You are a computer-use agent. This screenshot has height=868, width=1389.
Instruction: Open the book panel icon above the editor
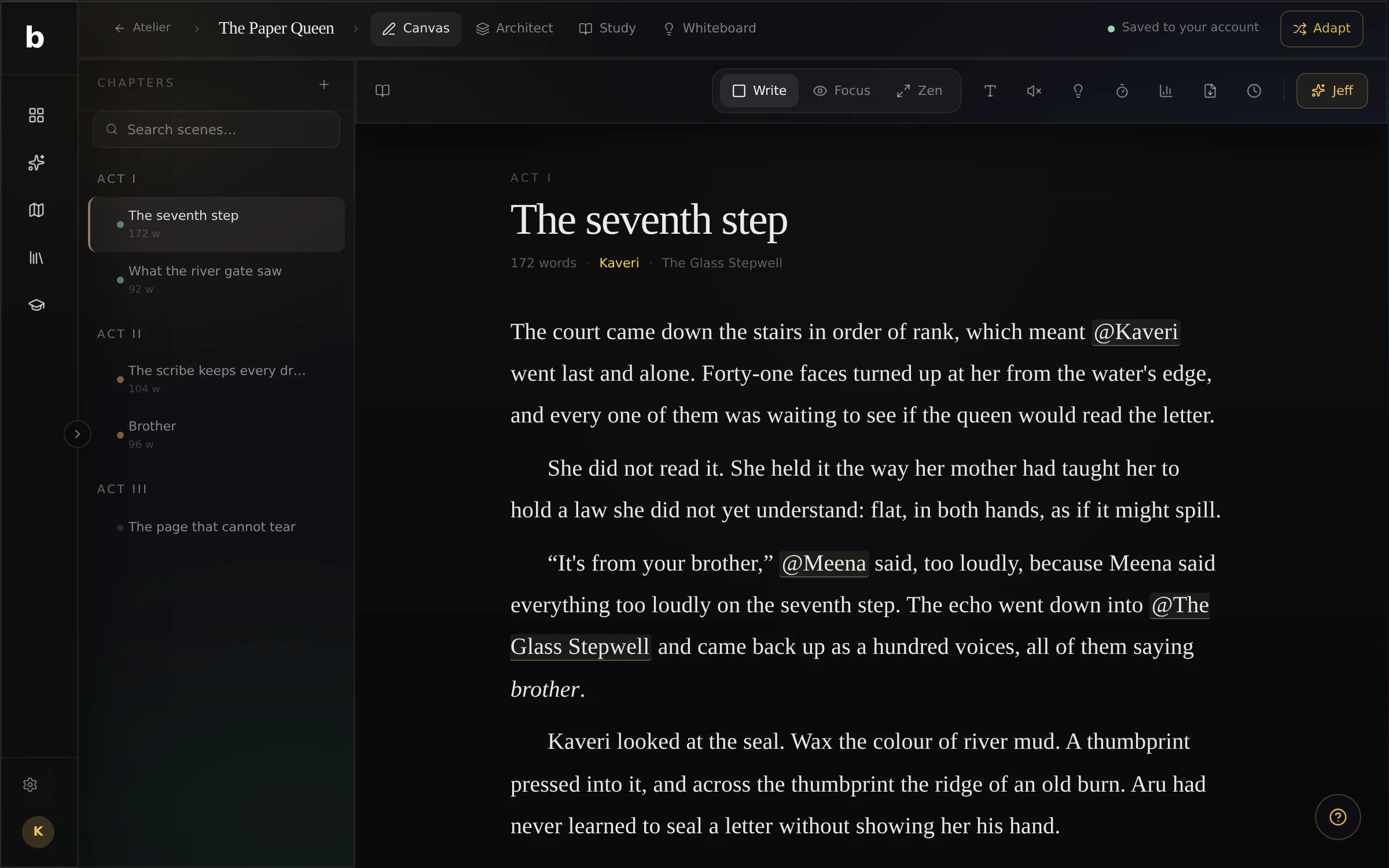pos(383,91)
